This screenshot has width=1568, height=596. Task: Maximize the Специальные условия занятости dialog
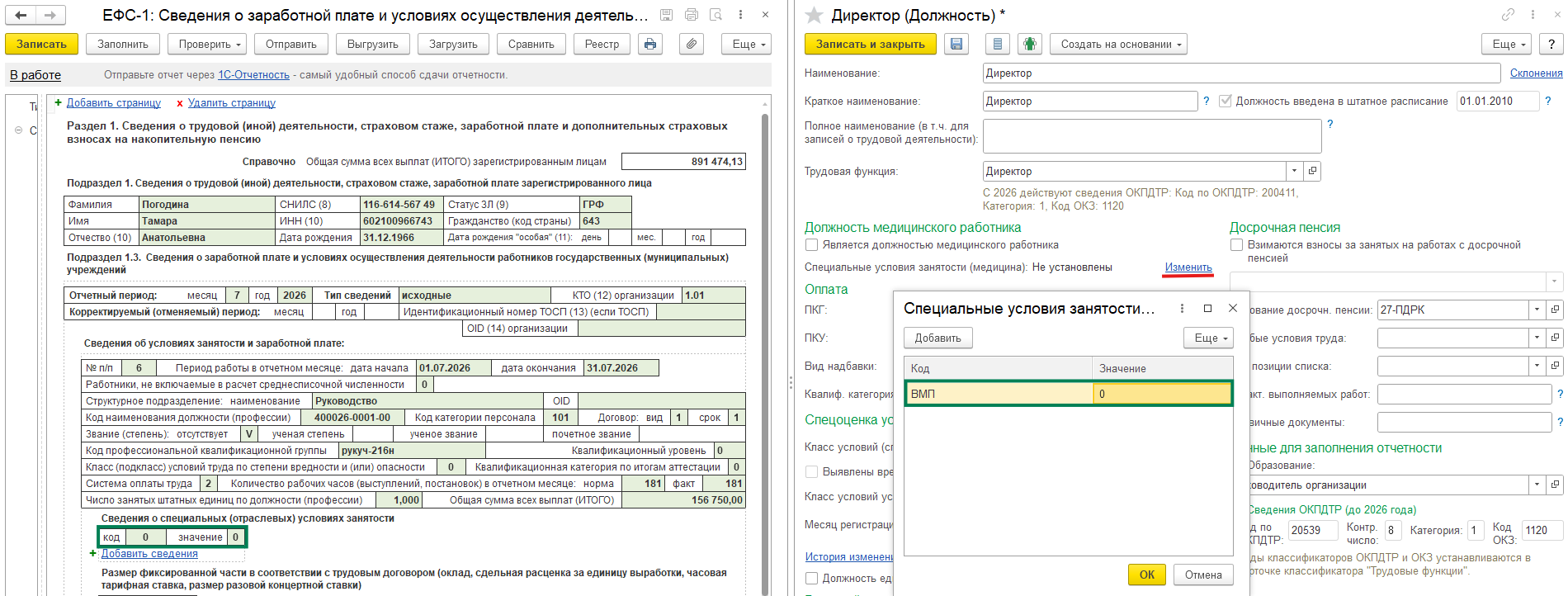click(x=1207, y=308)
